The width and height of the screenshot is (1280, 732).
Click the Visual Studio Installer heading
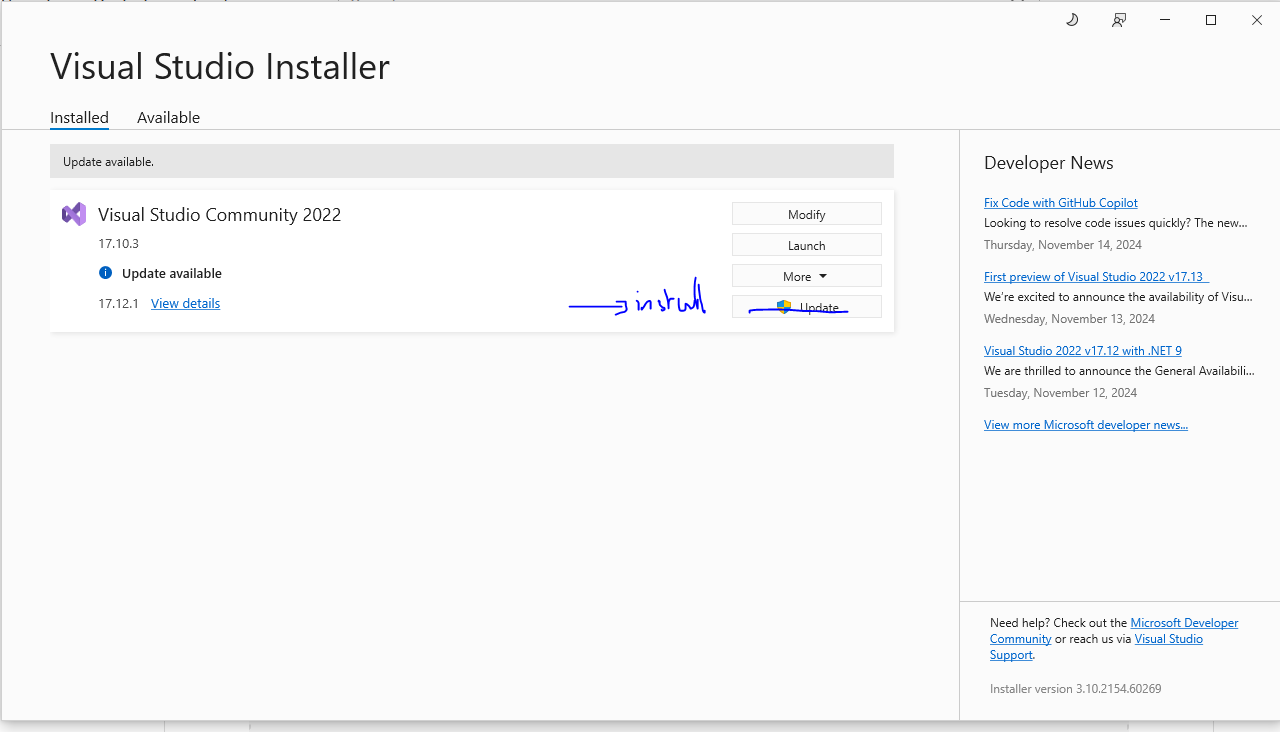point(220,66)
